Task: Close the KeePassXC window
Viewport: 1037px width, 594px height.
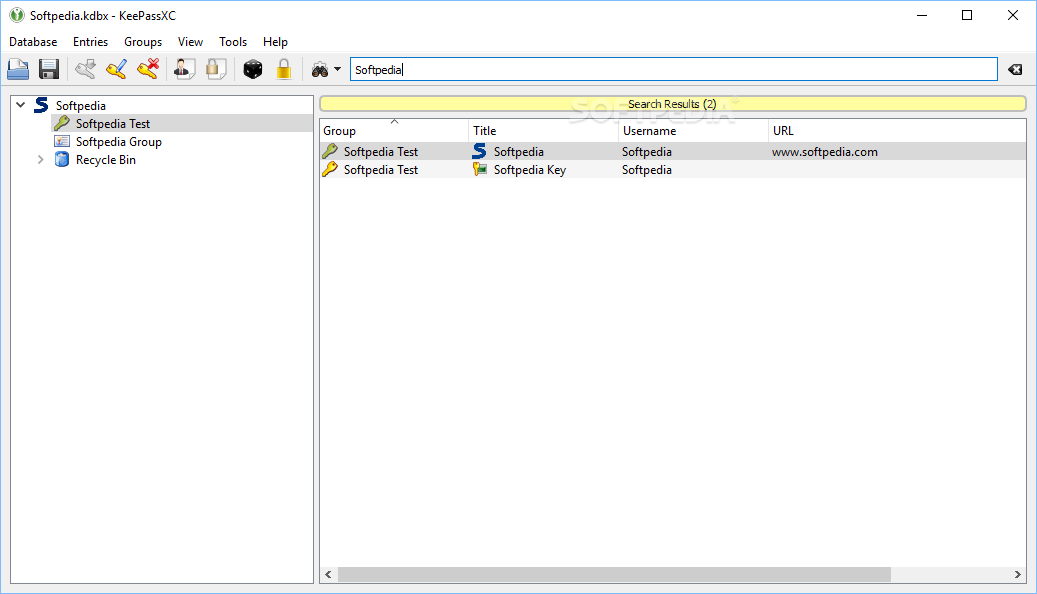Action: [x=1013, y=15]
